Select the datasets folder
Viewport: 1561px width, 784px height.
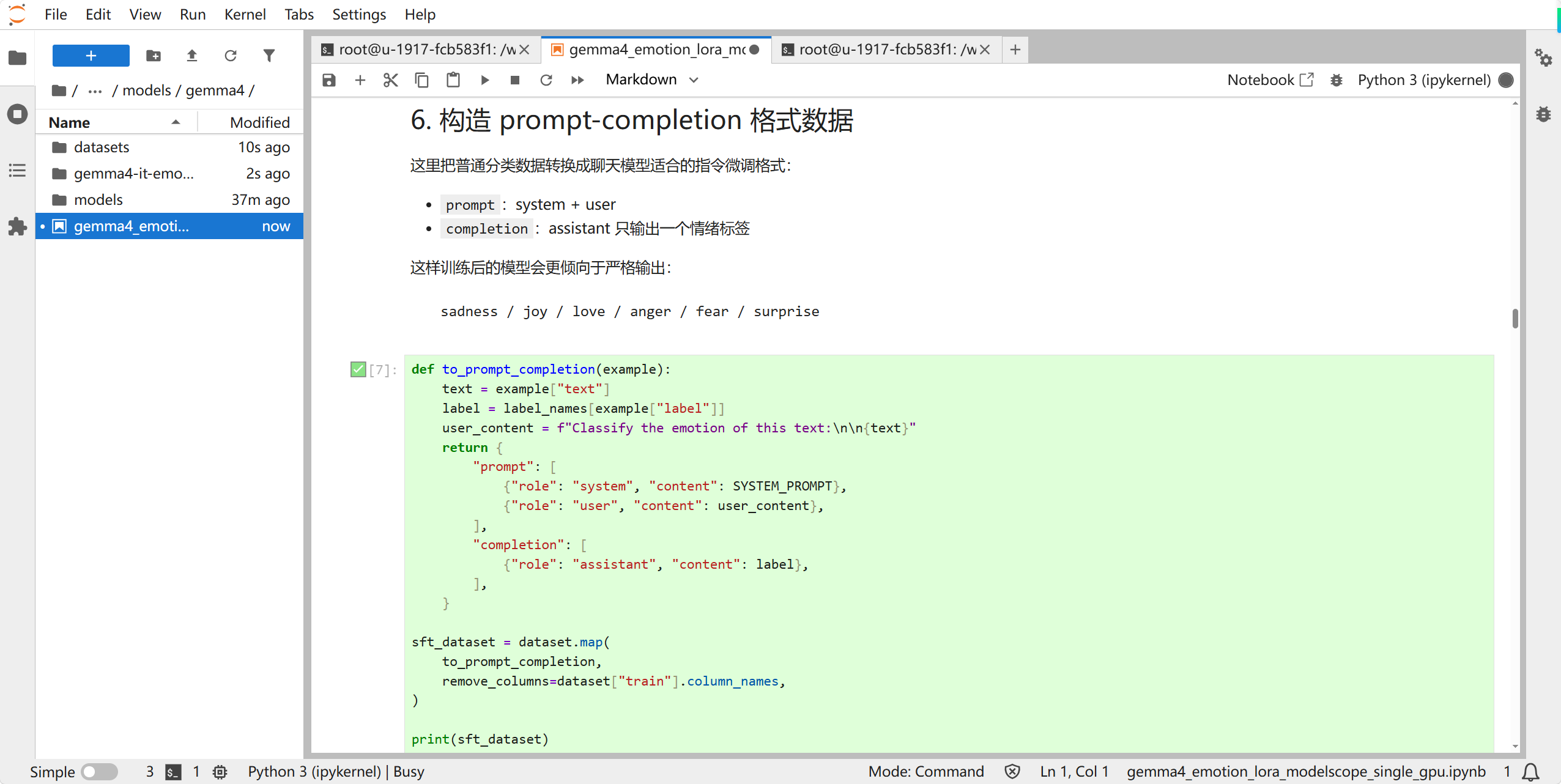click(x=169, y=147)
